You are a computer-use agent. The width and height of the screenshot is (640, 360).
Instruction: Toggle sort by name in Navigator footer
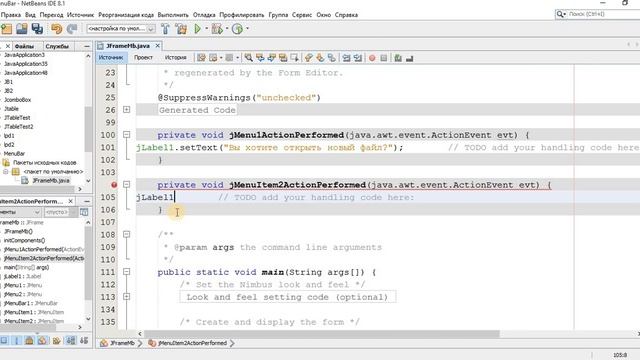(71, 340)
